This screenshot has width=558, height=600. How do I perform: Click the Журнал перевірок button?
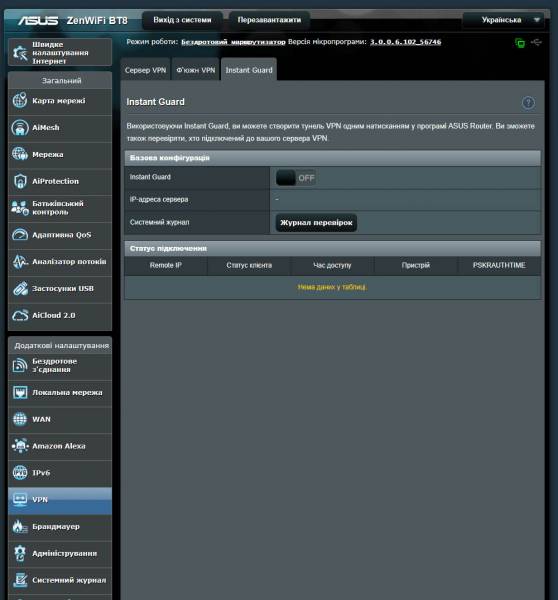click(316, 223)
